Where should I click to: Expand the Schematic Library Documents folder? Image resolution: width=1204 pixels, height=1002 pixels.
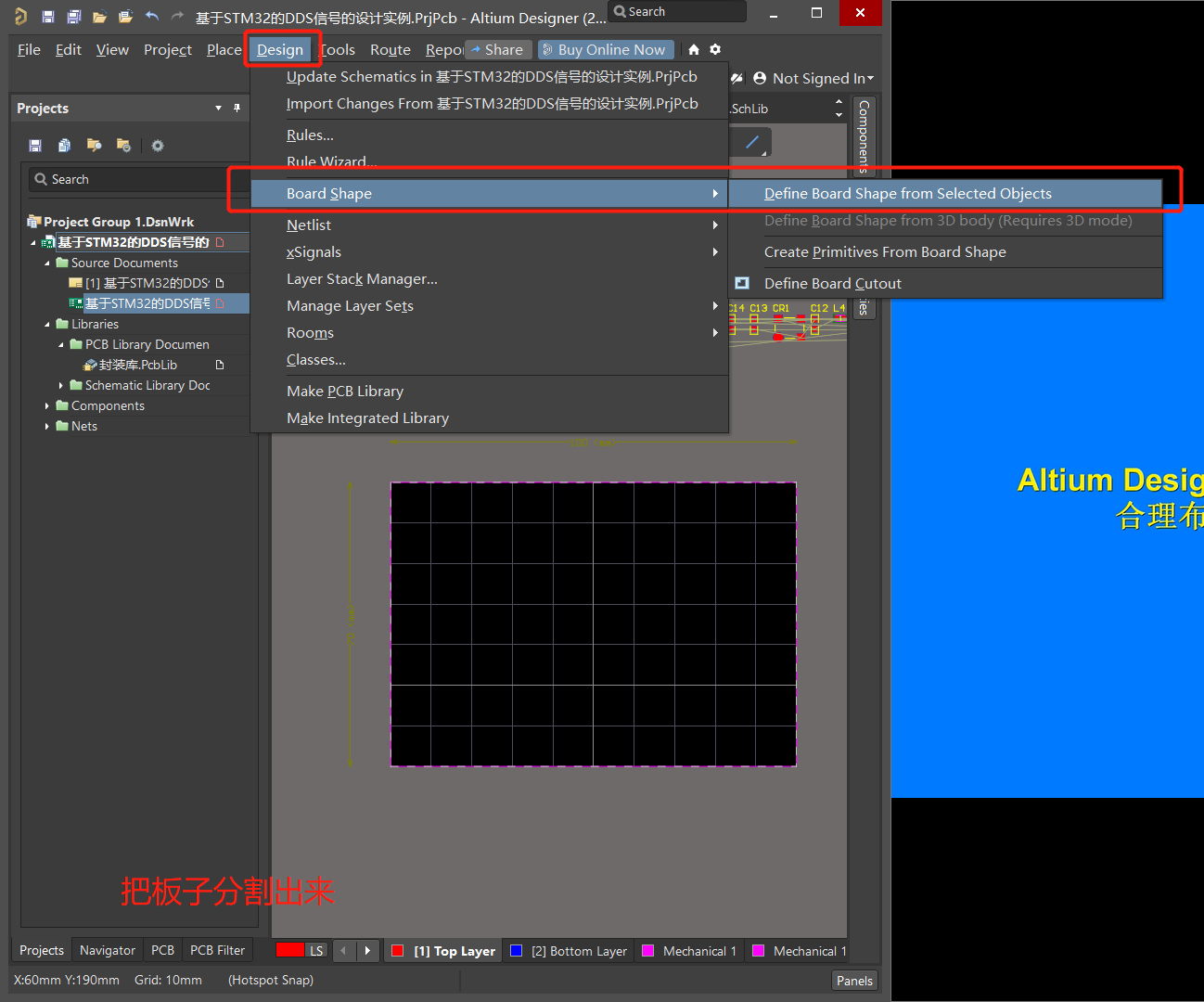tap(61, 385)
